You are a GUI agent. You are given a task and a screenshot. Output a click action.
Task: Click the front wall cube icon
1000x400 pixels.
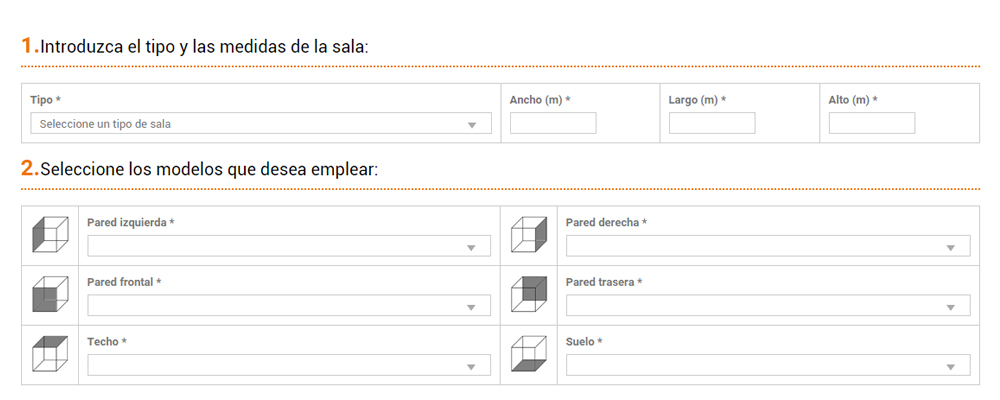pos(50,295)
